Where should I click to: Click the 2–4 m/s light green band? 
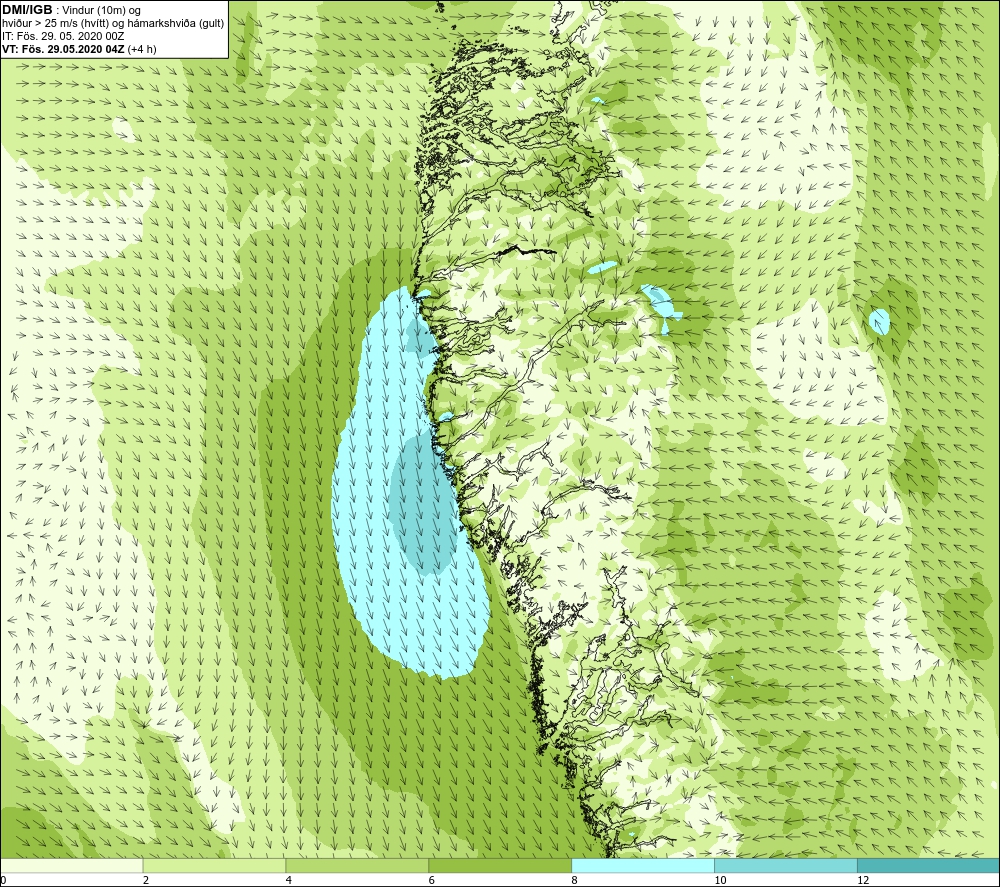214,865
